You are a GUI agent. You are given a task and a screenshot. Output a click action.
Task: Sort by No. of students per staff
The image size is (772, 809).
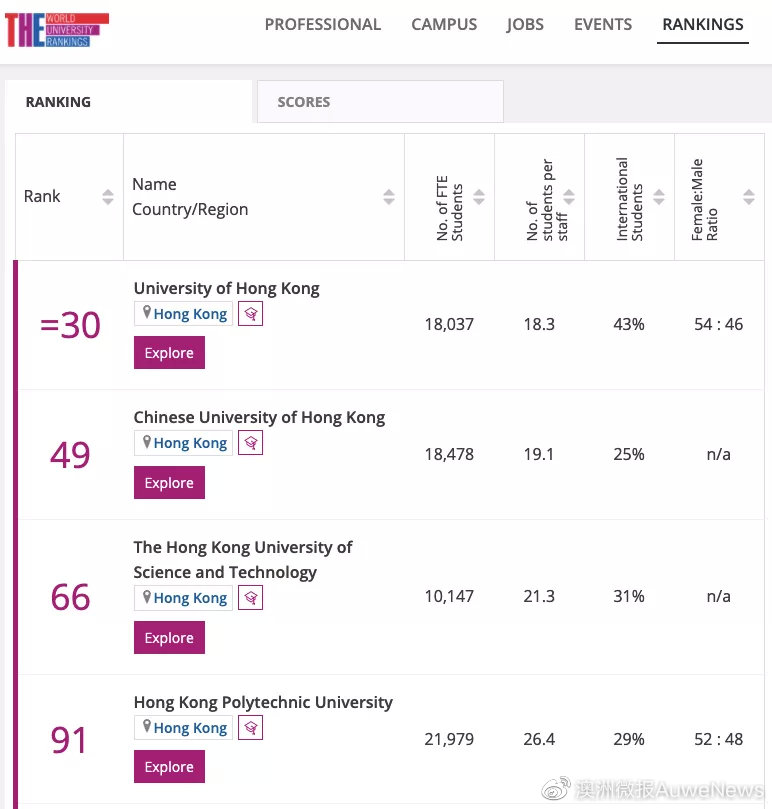(x=569, y=197)
